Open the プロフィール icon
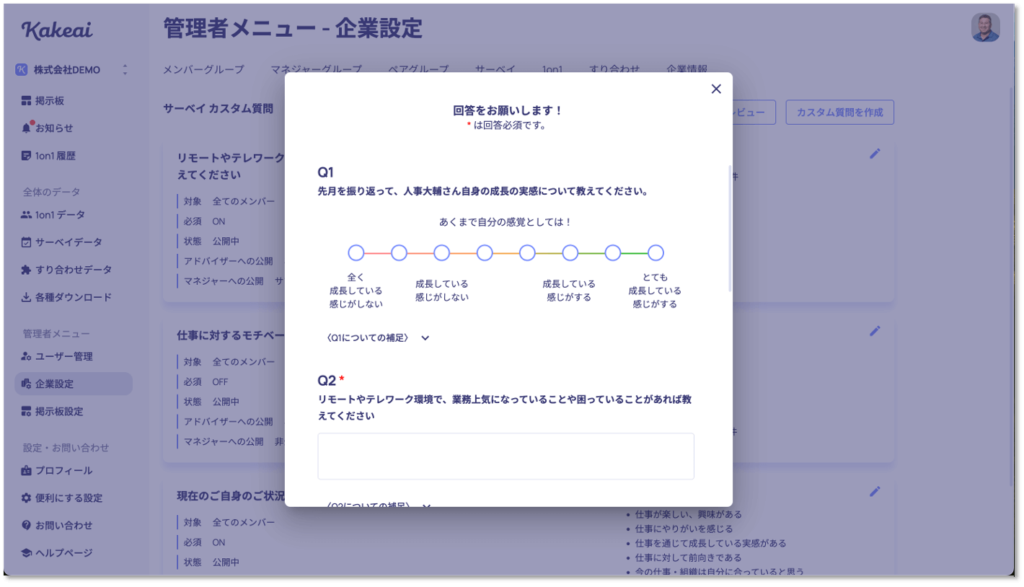This screenshot has width=1024, height=587. click(26, 470)
